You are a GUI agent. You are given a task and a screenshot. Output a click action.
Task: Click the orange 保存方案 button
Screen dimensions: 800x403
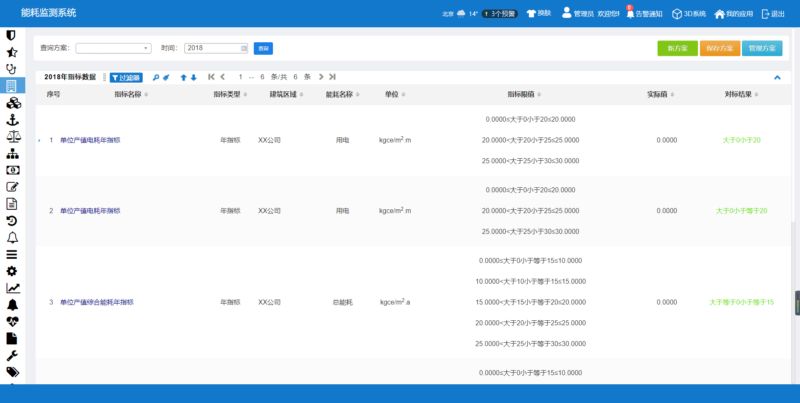pyautogui.click(x=719, y=48)
